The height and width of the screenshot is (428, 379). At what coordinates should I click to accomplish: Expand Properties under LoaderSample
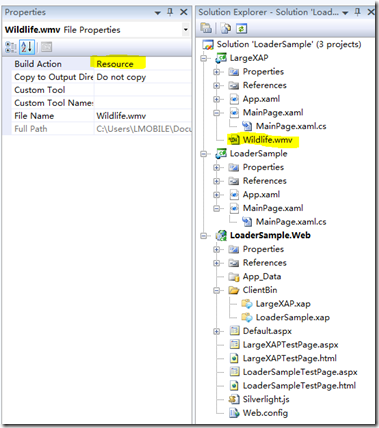(217, 168)
